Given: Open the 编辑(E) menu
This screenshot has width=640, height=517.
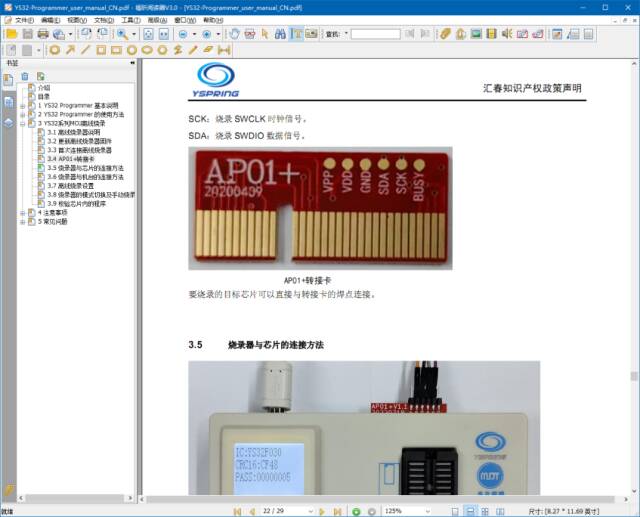Looking at the screenshot, I should click(x=50, y=20).
